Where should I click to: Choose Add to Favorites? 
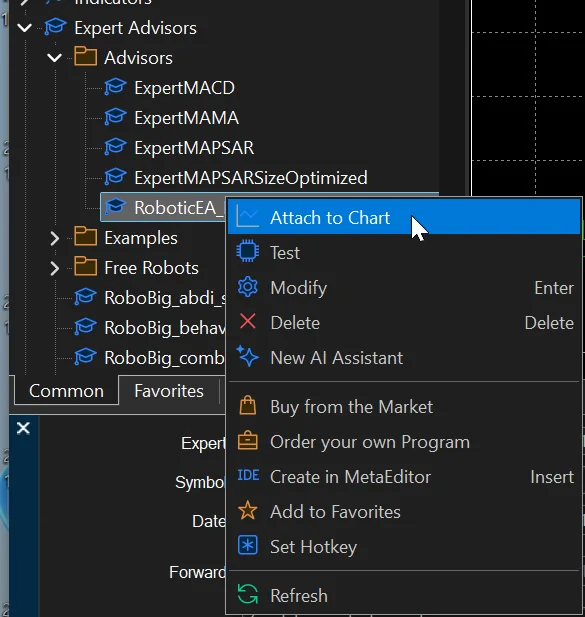click(404, 512)
